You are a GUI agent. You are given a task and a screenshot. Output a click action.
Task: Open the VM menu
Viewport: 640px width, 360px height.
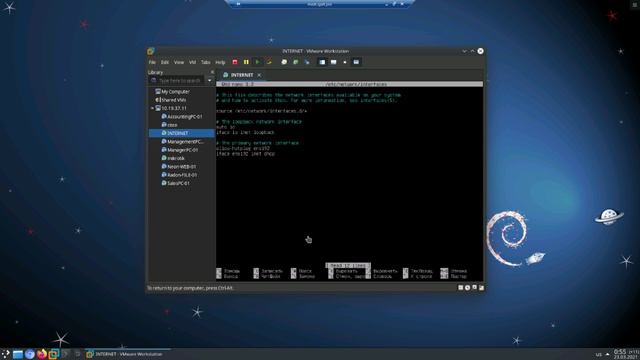(192, 62)
